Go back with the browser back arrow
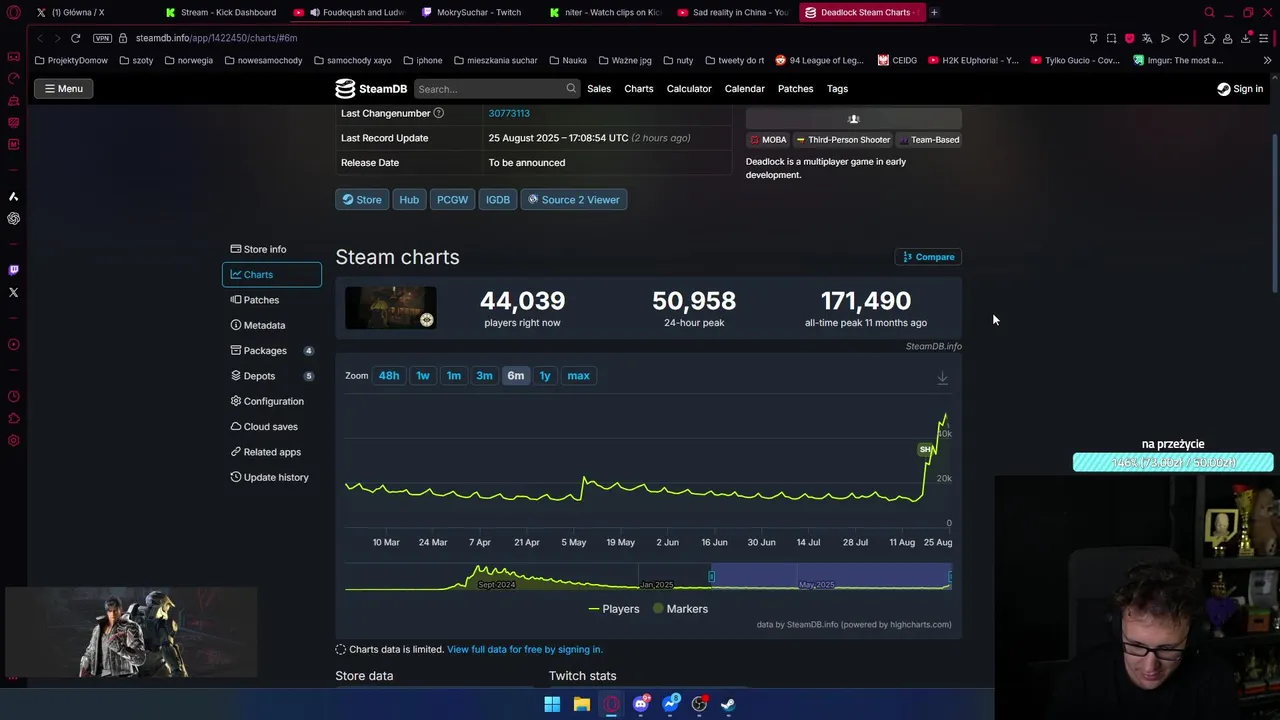 (x=40, y=38)
